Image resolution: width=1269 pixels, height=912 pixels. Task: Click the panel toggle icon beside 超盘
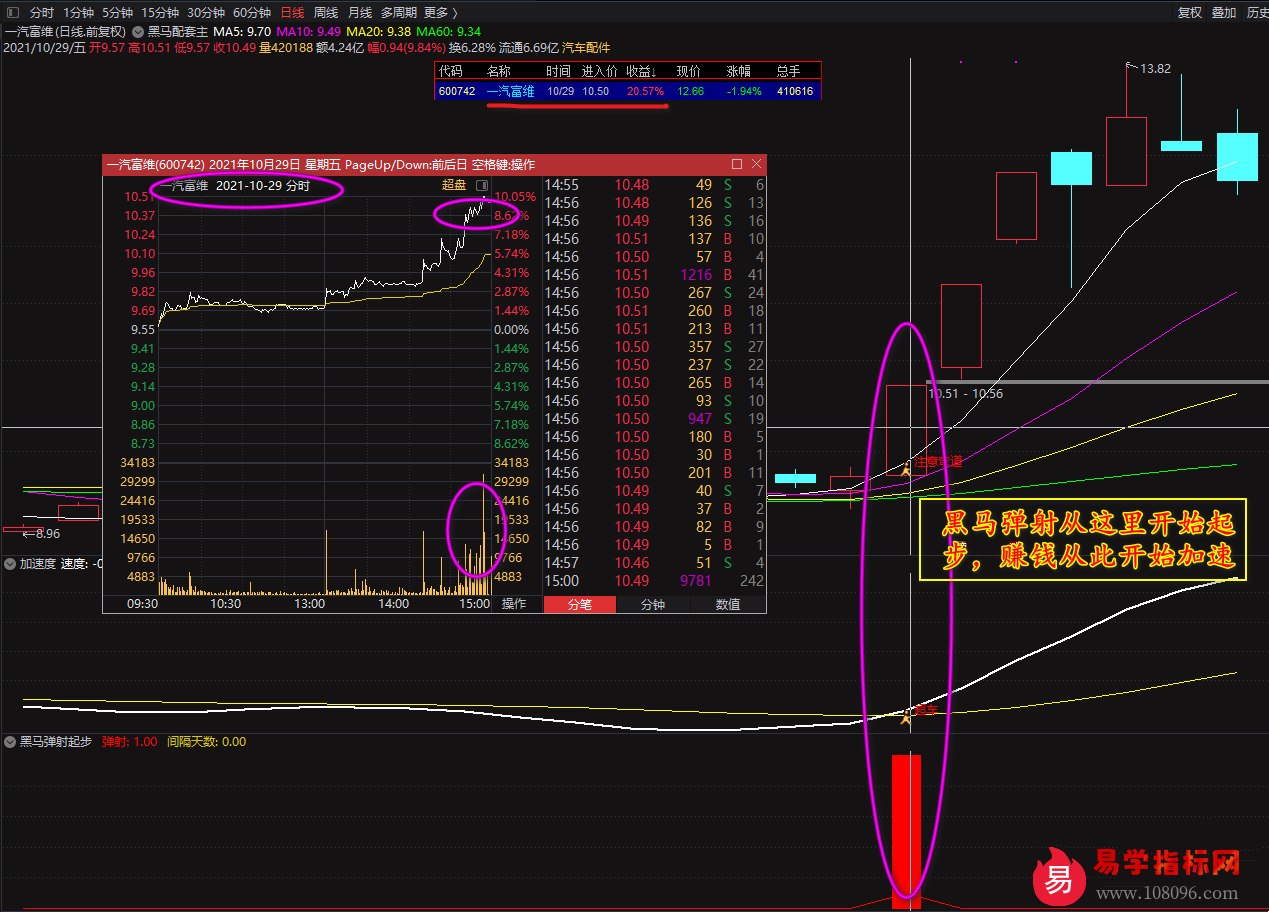(482, 185)
